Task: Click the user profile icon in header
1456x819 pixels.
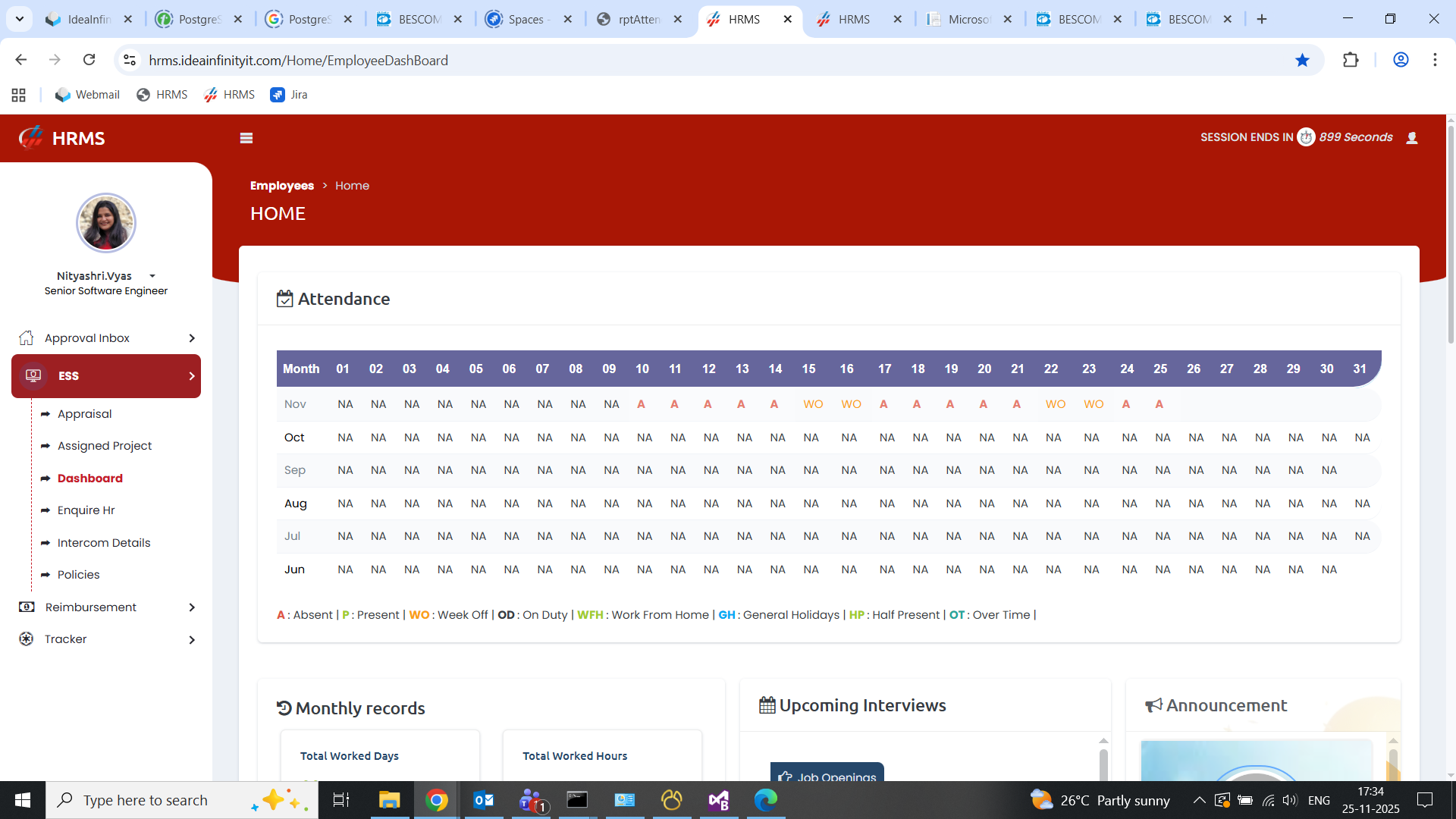Action: 1412,138
